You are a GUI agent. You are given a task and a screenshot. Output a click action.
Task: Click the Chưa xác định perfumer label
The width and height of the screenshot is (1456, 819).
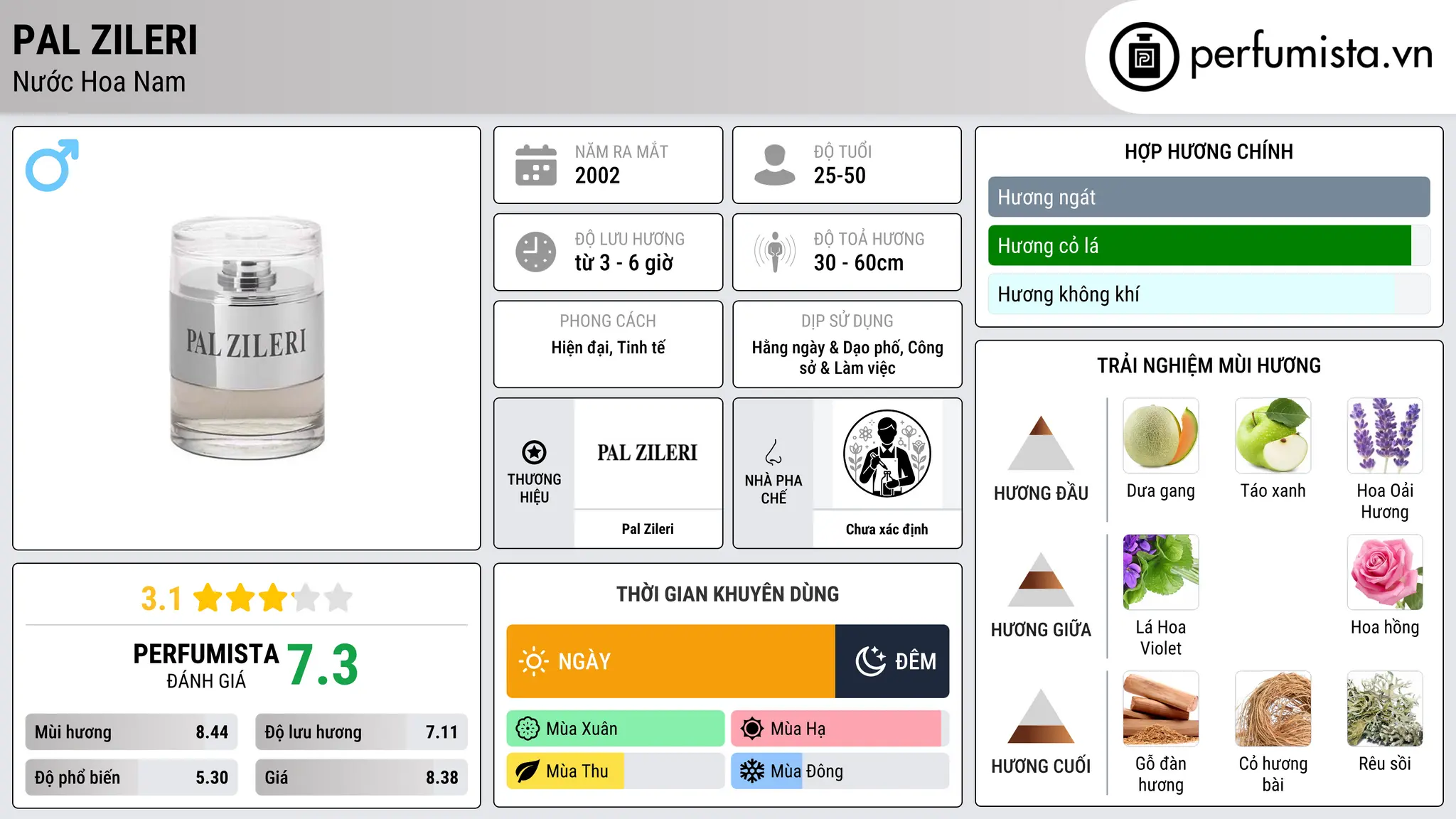pos(887,529)
